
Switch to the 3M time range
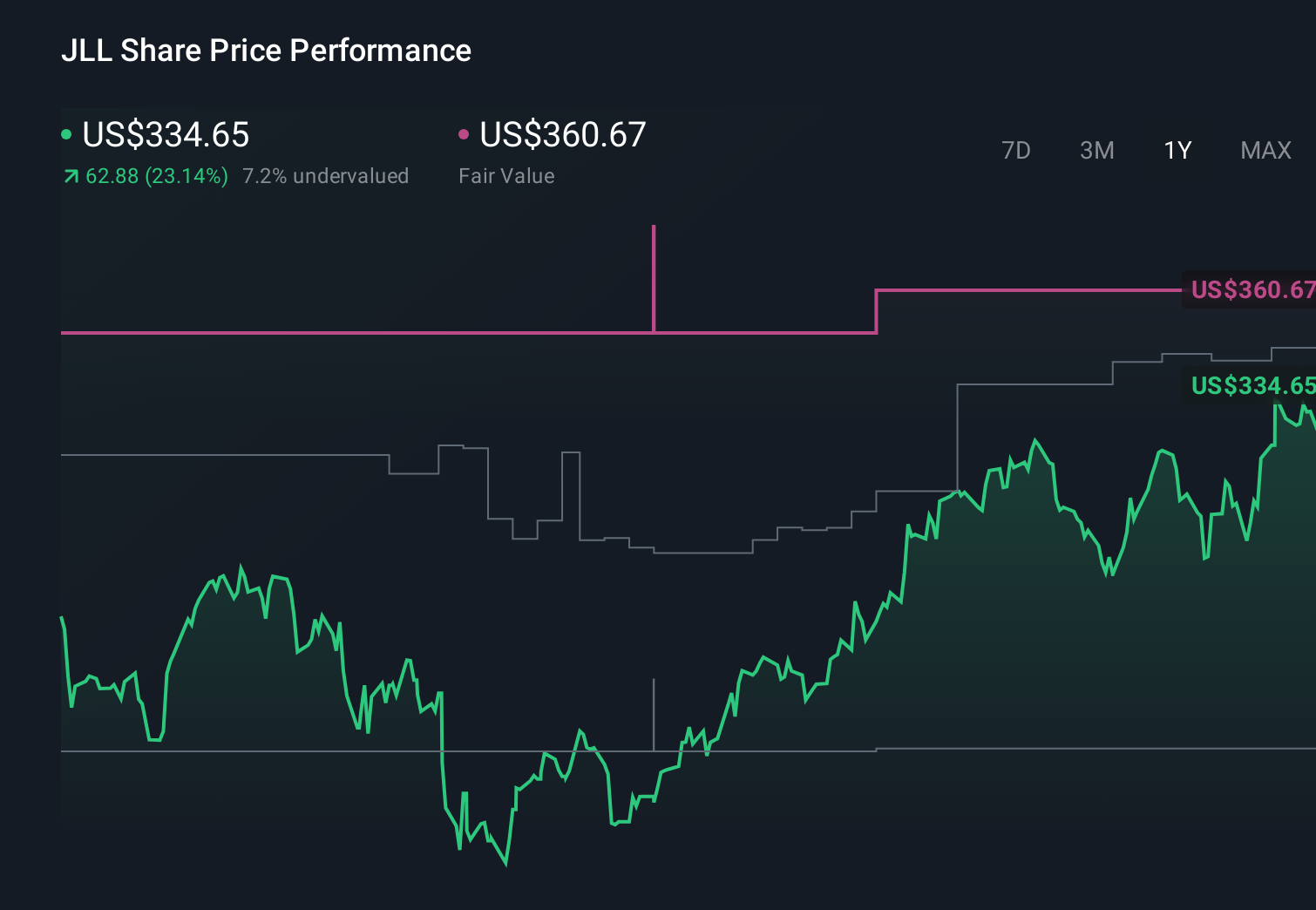[x=1096, y=150]
